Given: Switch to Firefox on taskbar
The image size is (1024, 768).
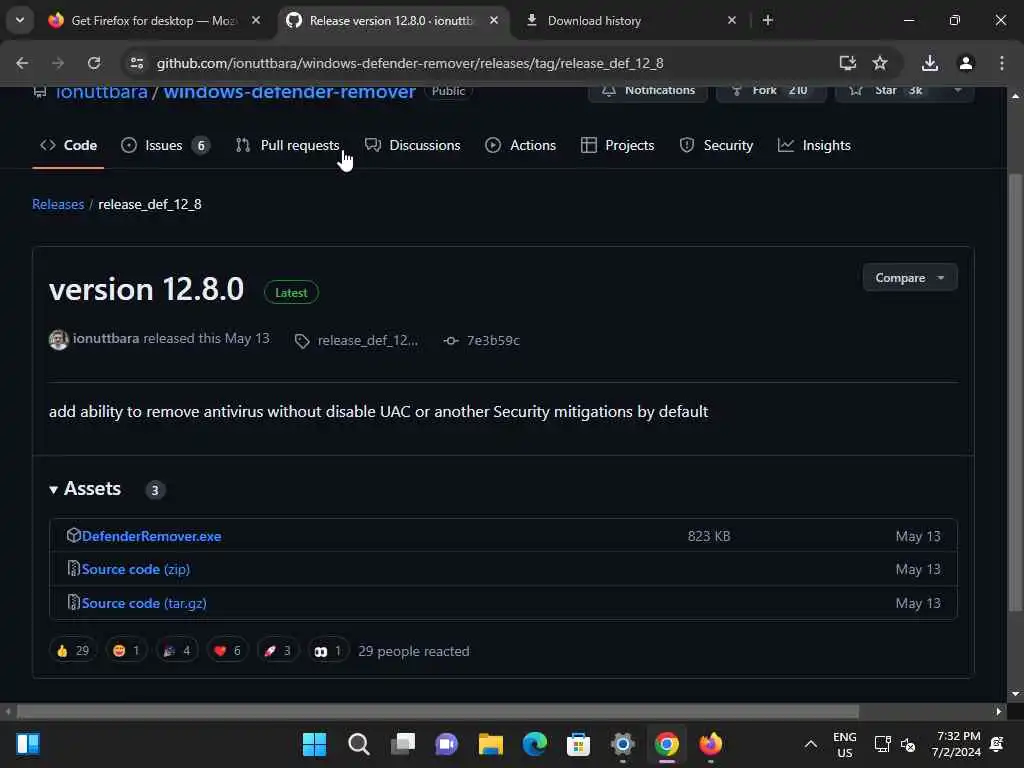Looking at the screenshot, I should pyautogui.click(x=711, y=744).
